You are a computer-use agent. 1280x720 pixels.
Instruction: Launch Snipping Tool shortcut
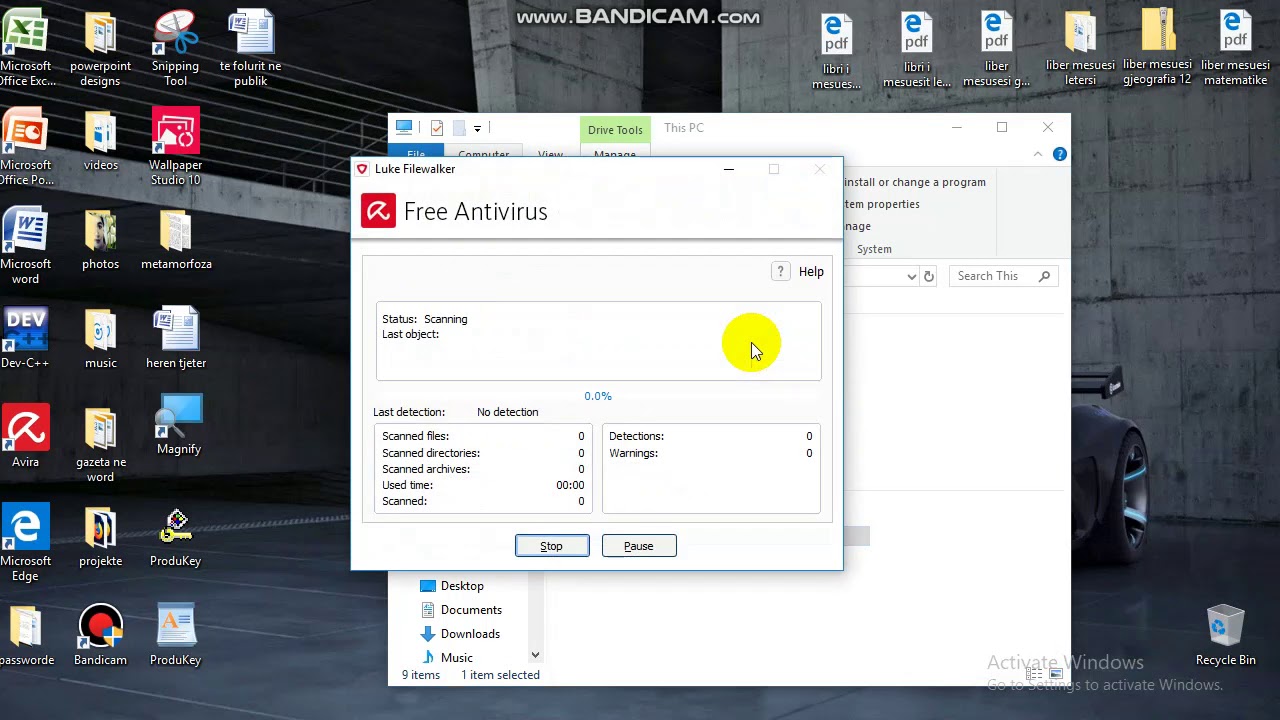pos(175,47)
